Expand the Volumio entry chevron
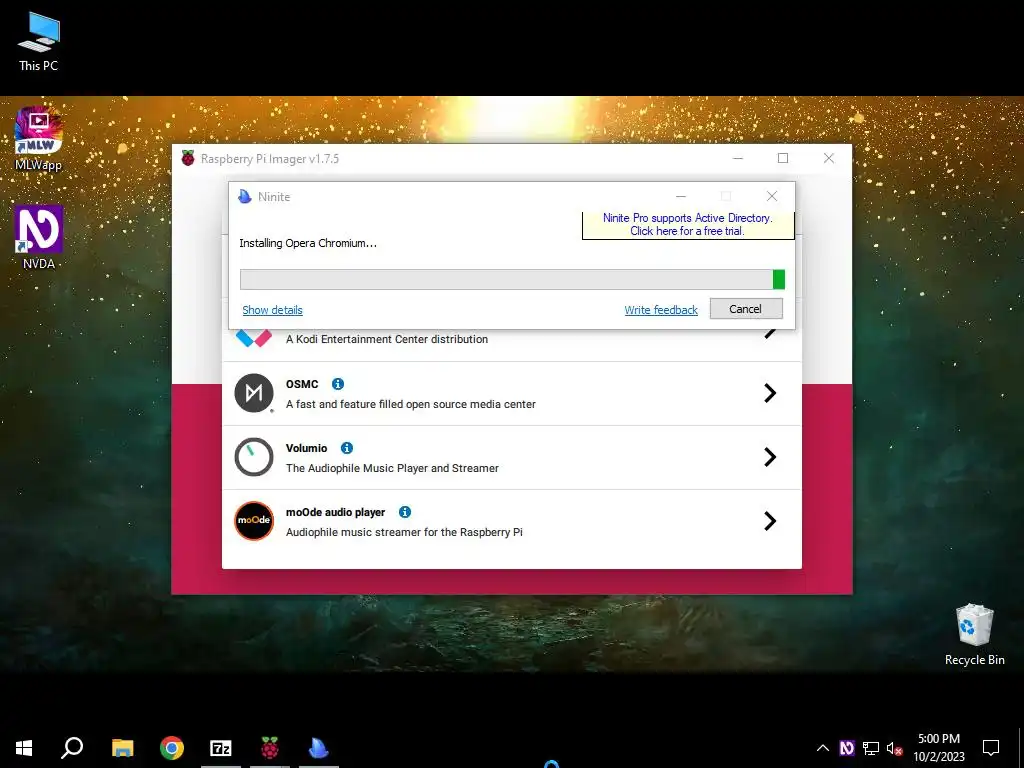 click(770, 457)
